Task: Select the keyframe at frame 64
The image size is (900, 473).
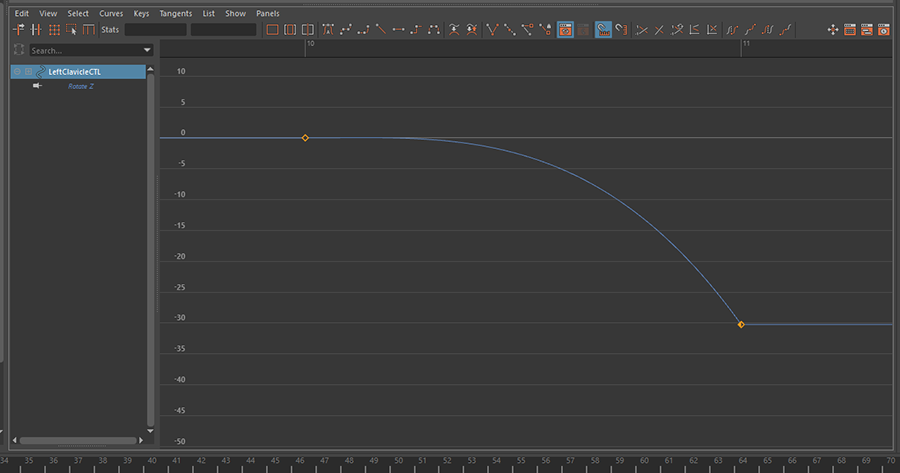Action: click(741, 324)
